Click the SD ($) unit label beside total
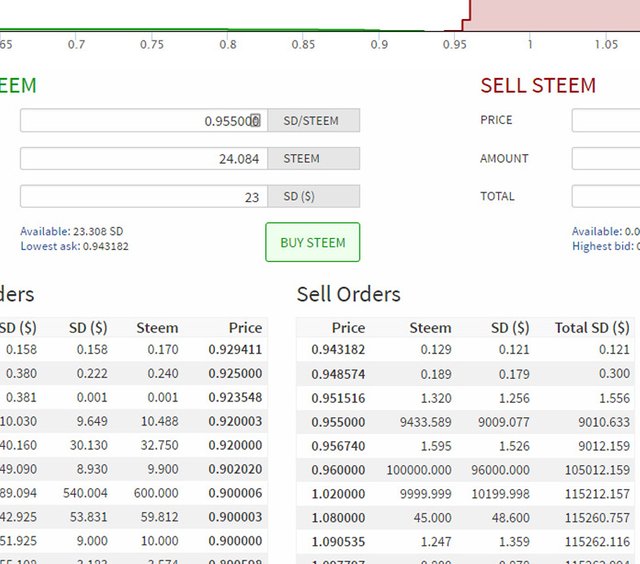 (313, 196)
